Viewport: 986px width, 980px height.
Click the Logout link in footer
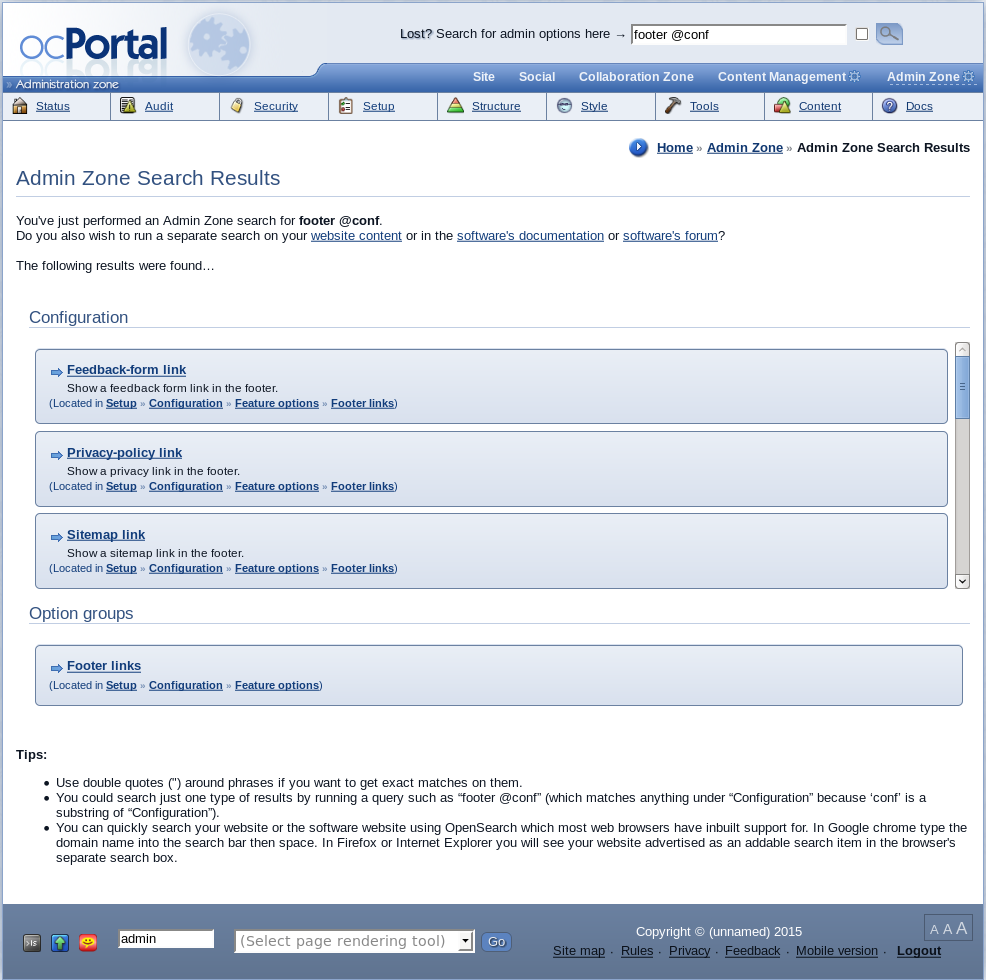[x=918, y=951]
